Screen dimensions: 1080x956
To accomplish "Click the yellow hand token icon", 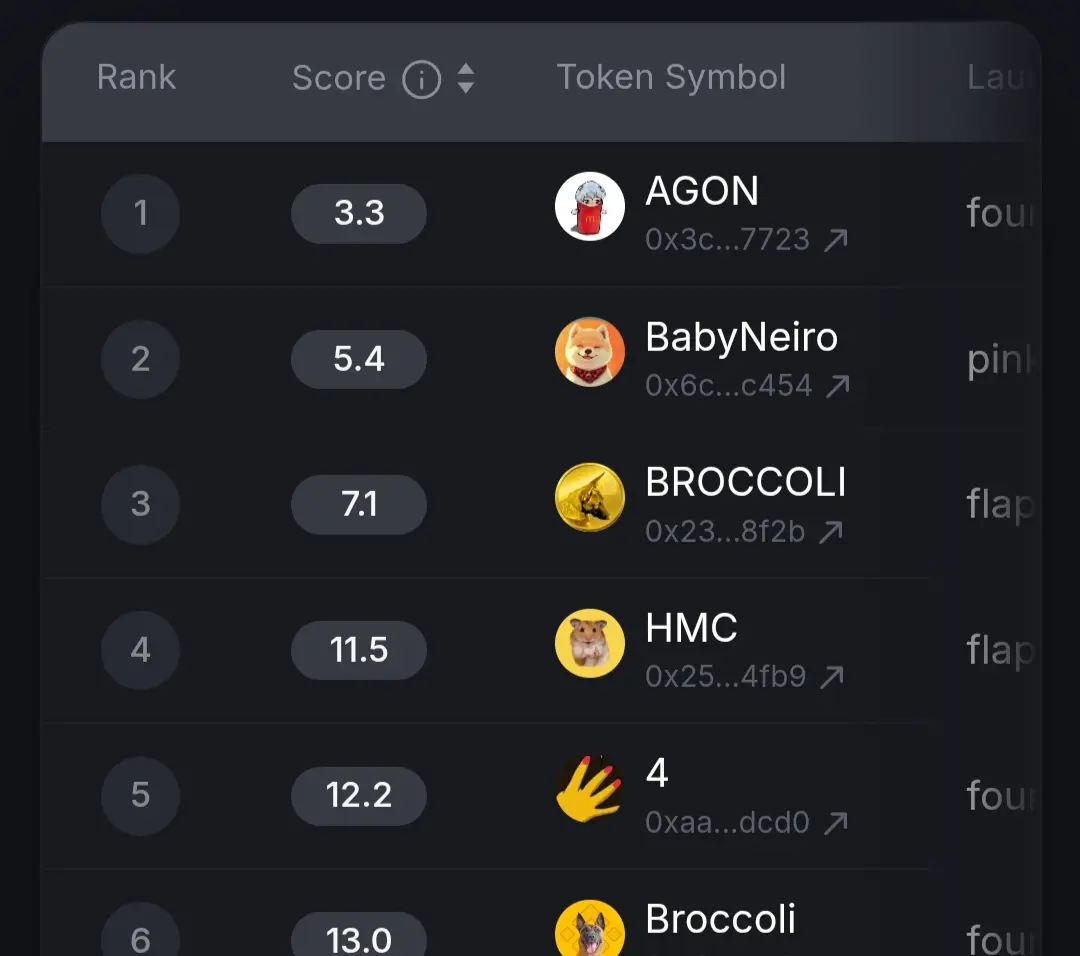I will [x=590, y=789].
